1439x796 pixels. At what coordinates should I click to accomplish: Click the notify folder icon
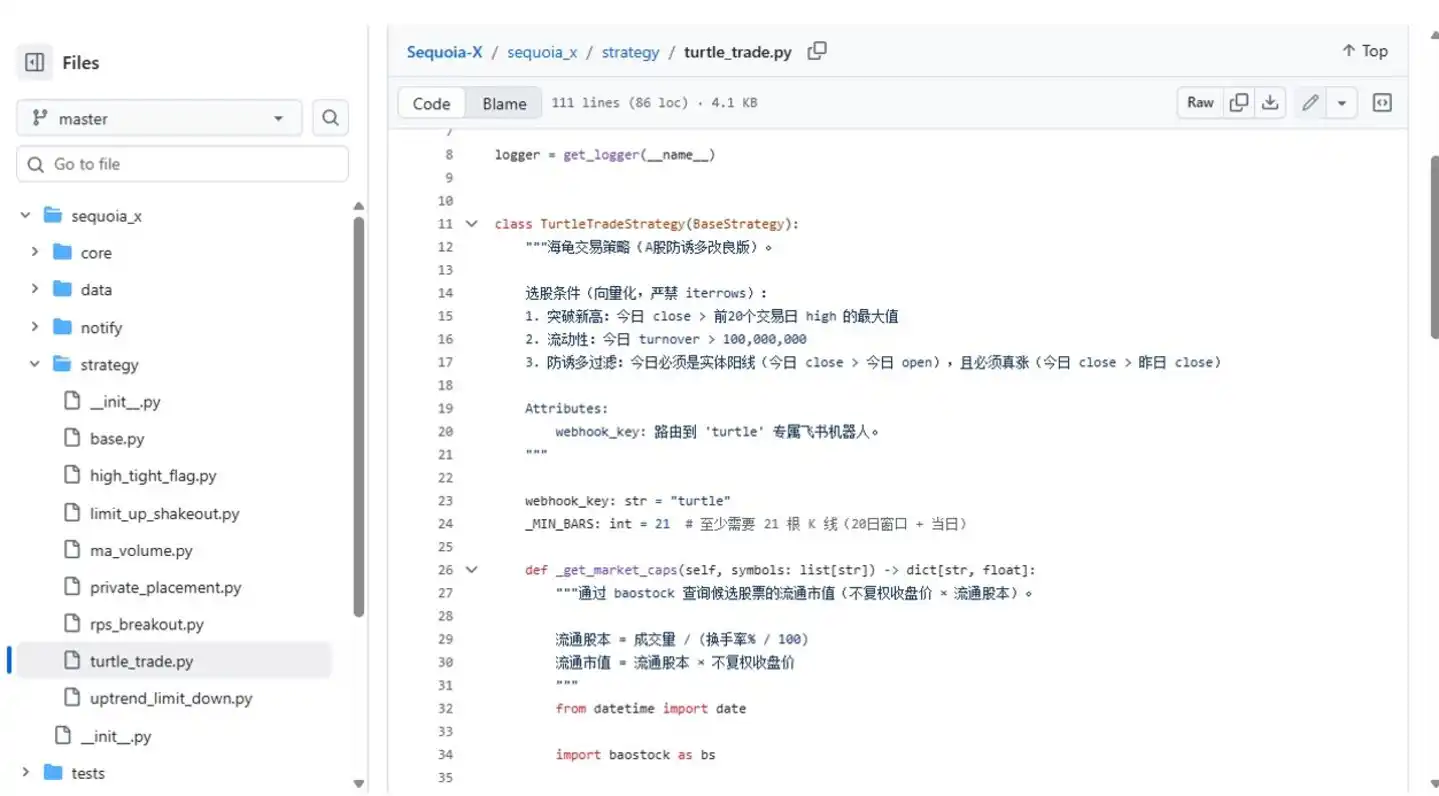tap(62, 327)
